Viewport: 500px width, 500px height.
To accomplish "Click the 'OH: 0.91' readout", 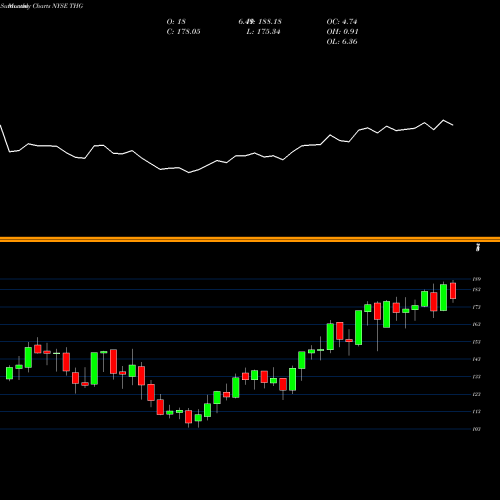I will [342, 32].
